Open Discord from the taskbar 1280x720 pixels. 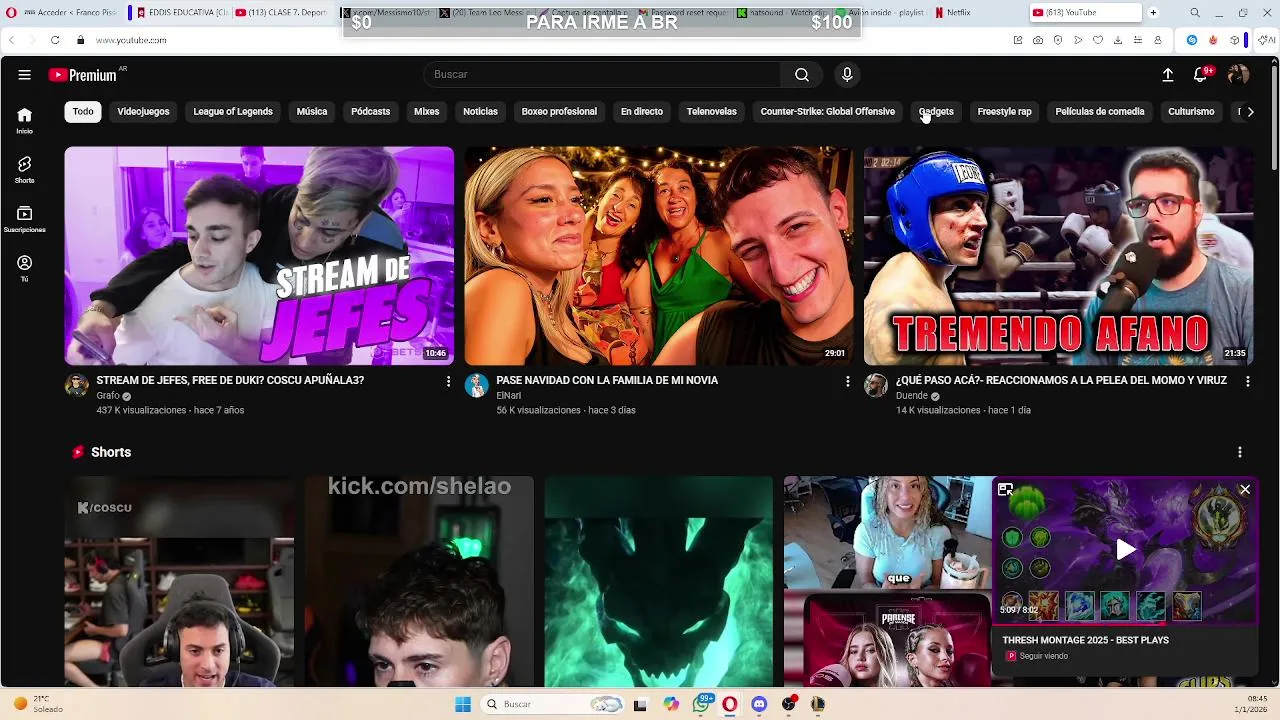[759, 704]
